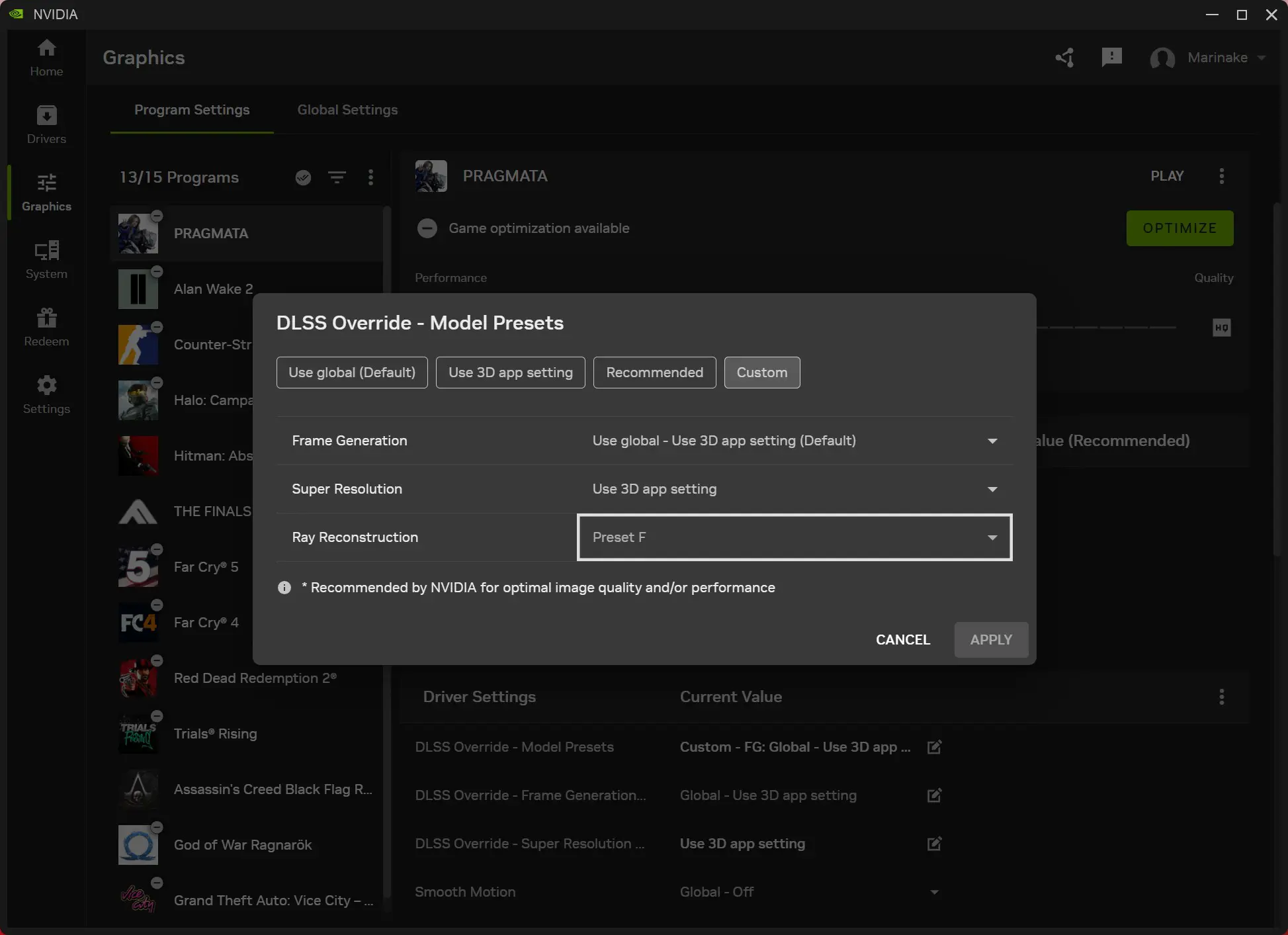Click the green OPTIMIZE button
Viewport: 1288px width, 935px height.
1180,228
